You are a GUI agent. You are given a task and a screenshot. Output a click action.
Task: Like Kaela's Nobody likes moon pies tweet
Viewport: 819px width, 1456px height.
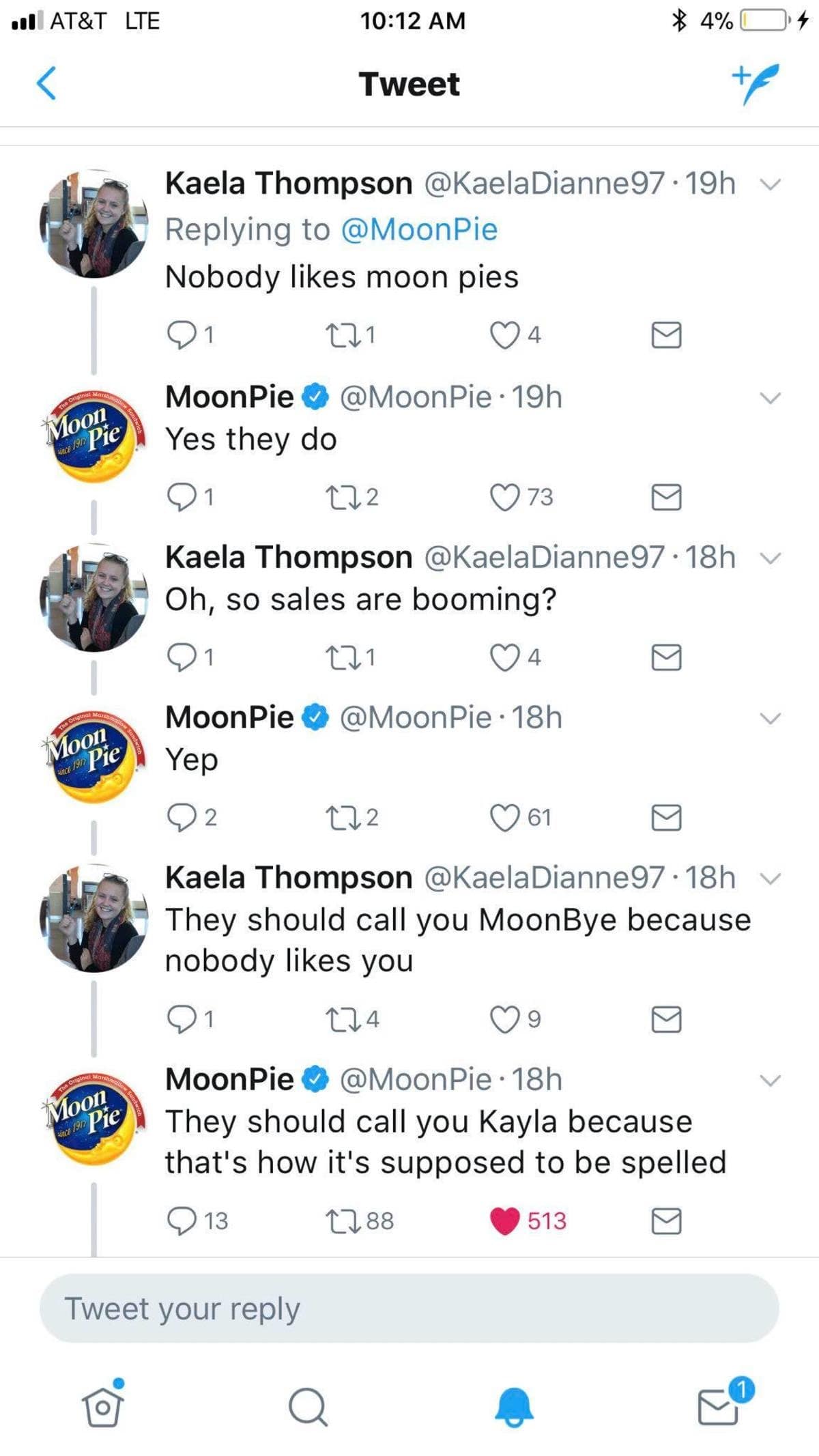pos(505,334)
